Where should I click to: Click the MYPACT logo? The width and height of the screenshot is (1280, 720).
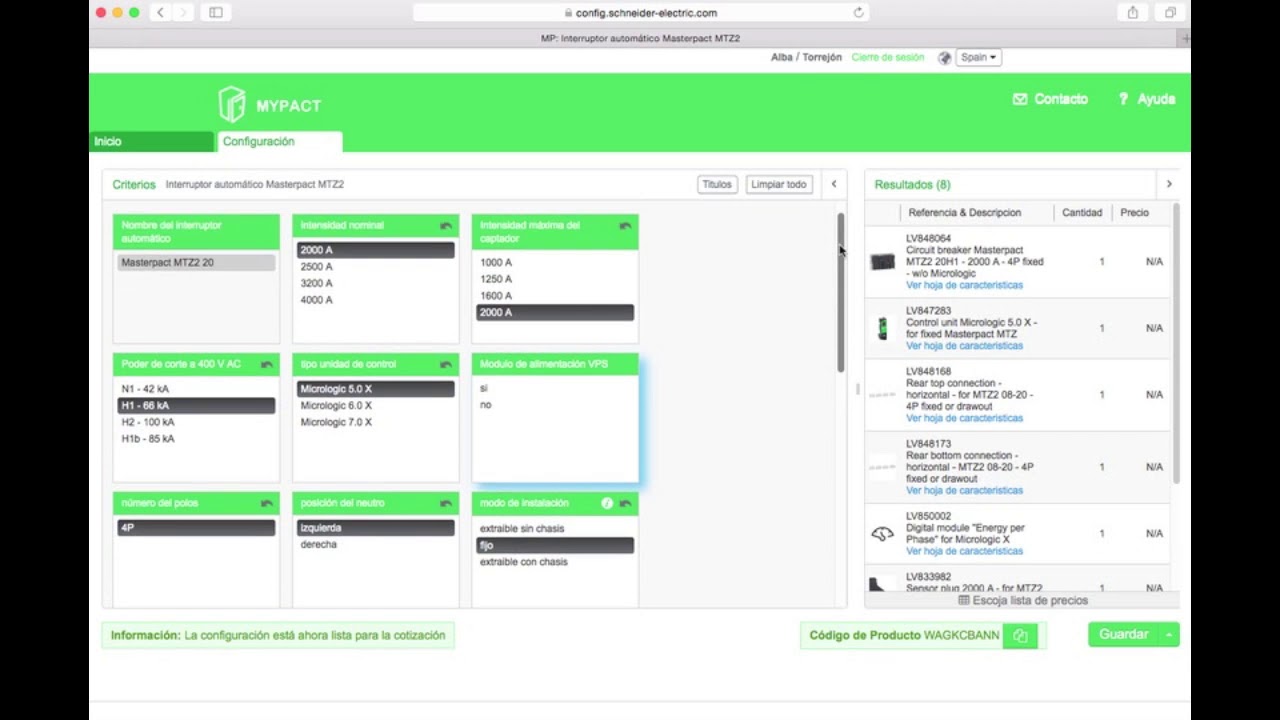tap(270, 104)
